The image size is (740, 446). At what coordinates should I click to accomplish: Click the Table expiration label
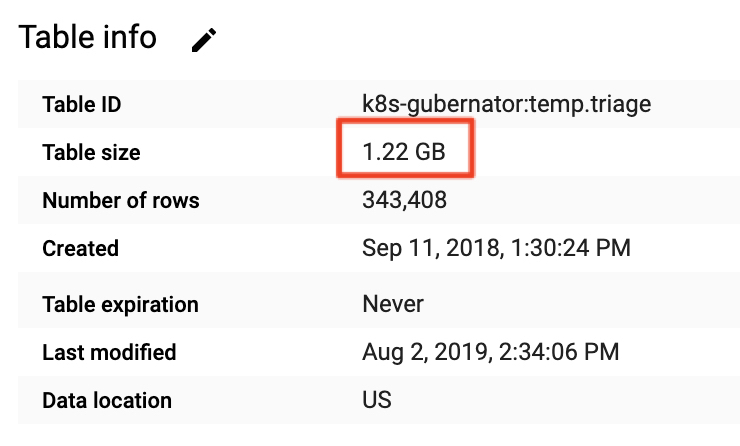point(120,305)
